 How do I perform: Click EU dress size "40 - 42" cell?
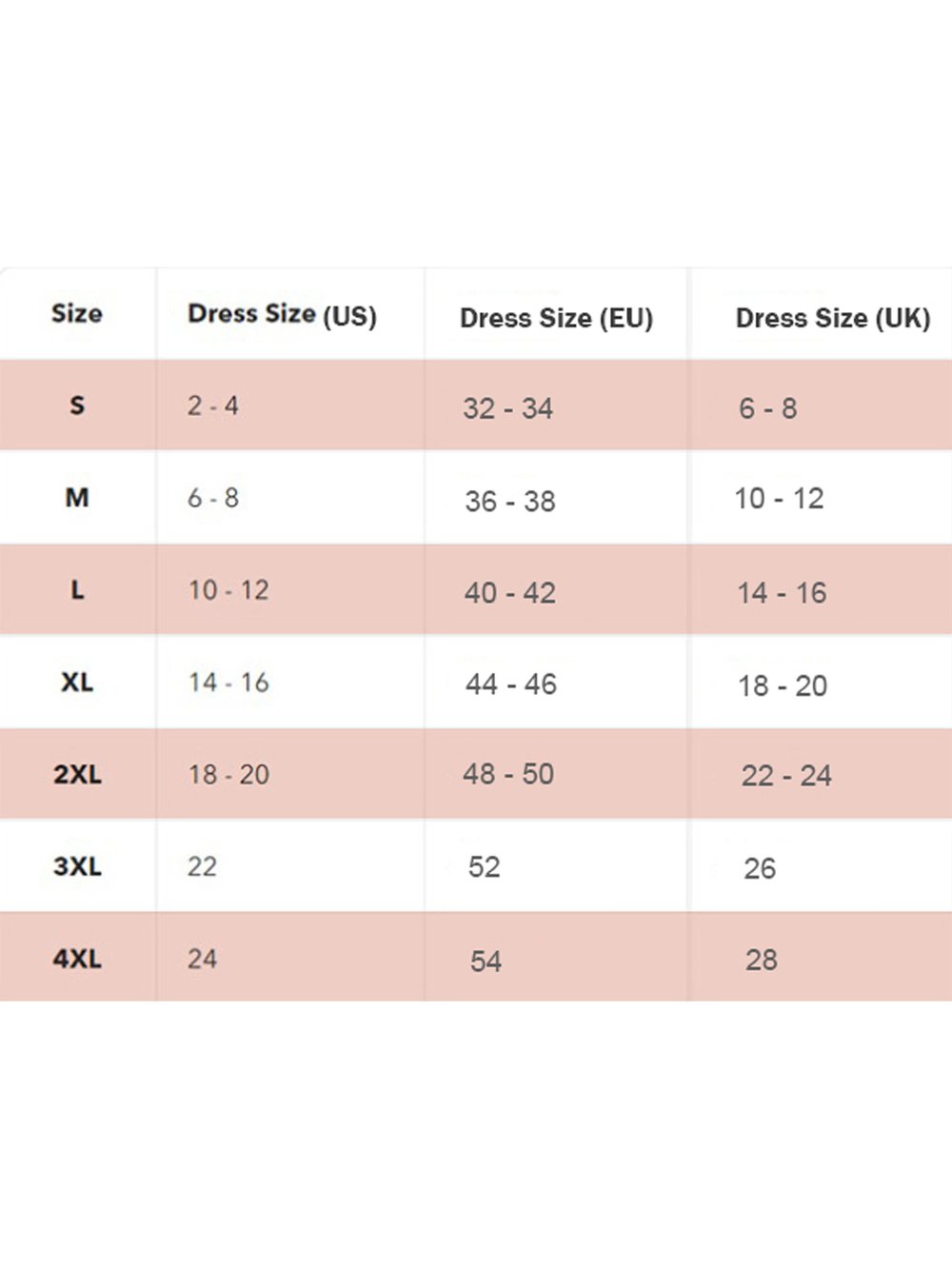point(509,593)
